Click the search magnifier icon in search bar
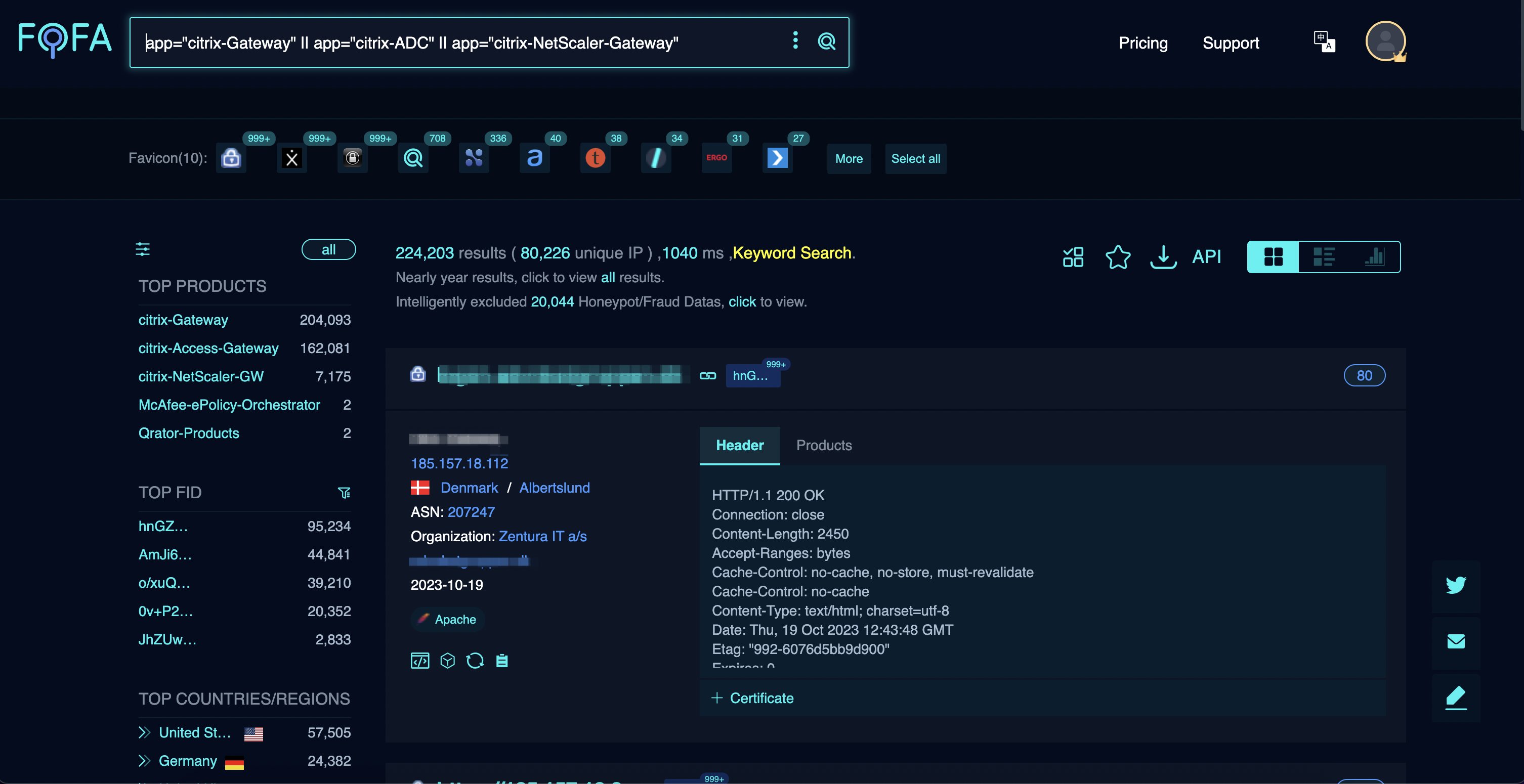The width and height of the screenshot is (1524, 784). [826, 41]
